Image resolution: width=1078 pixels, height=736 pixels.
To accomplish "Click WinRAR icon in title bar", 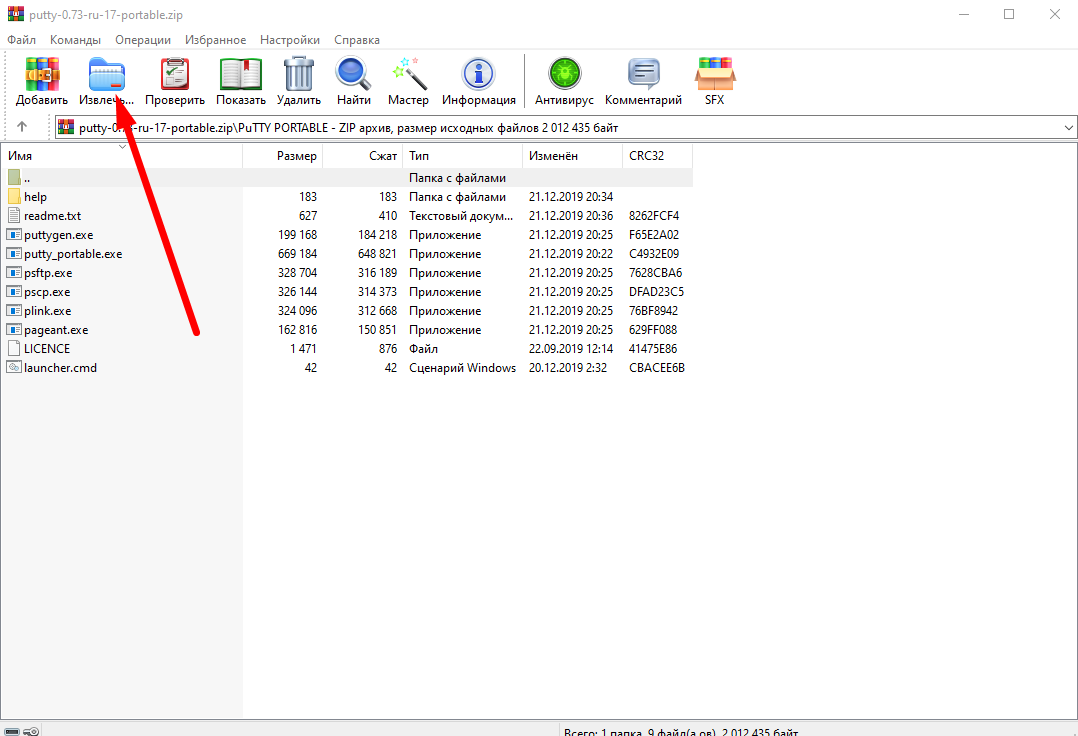I will click(15, 14).
